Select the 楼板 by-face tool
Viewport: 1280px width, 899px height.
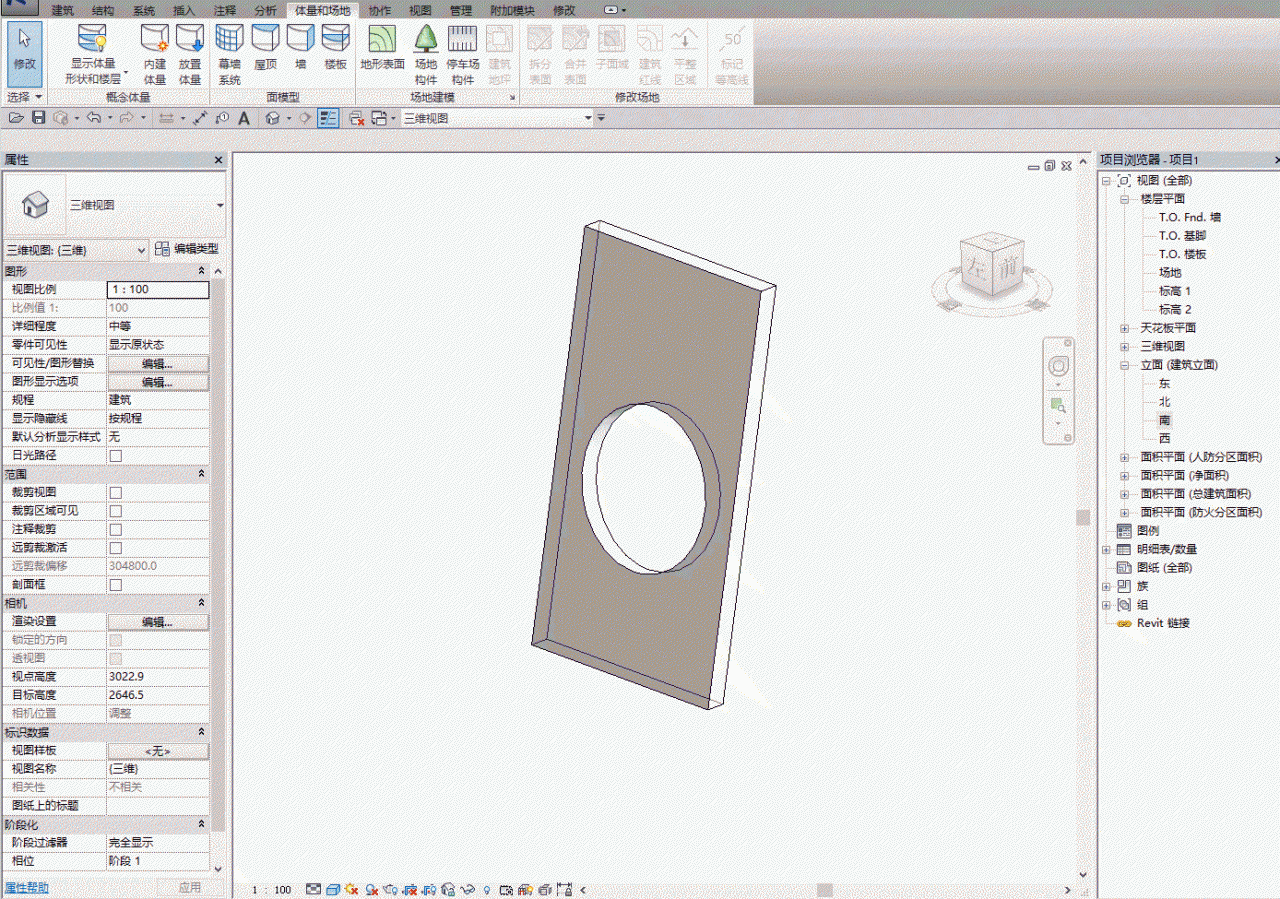click(336, 48)
